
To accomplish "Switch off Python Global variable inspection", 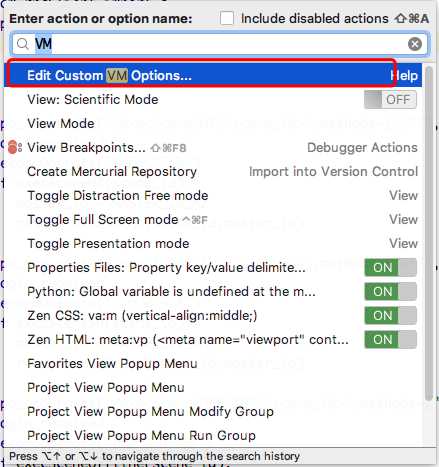I will point(390,292).
